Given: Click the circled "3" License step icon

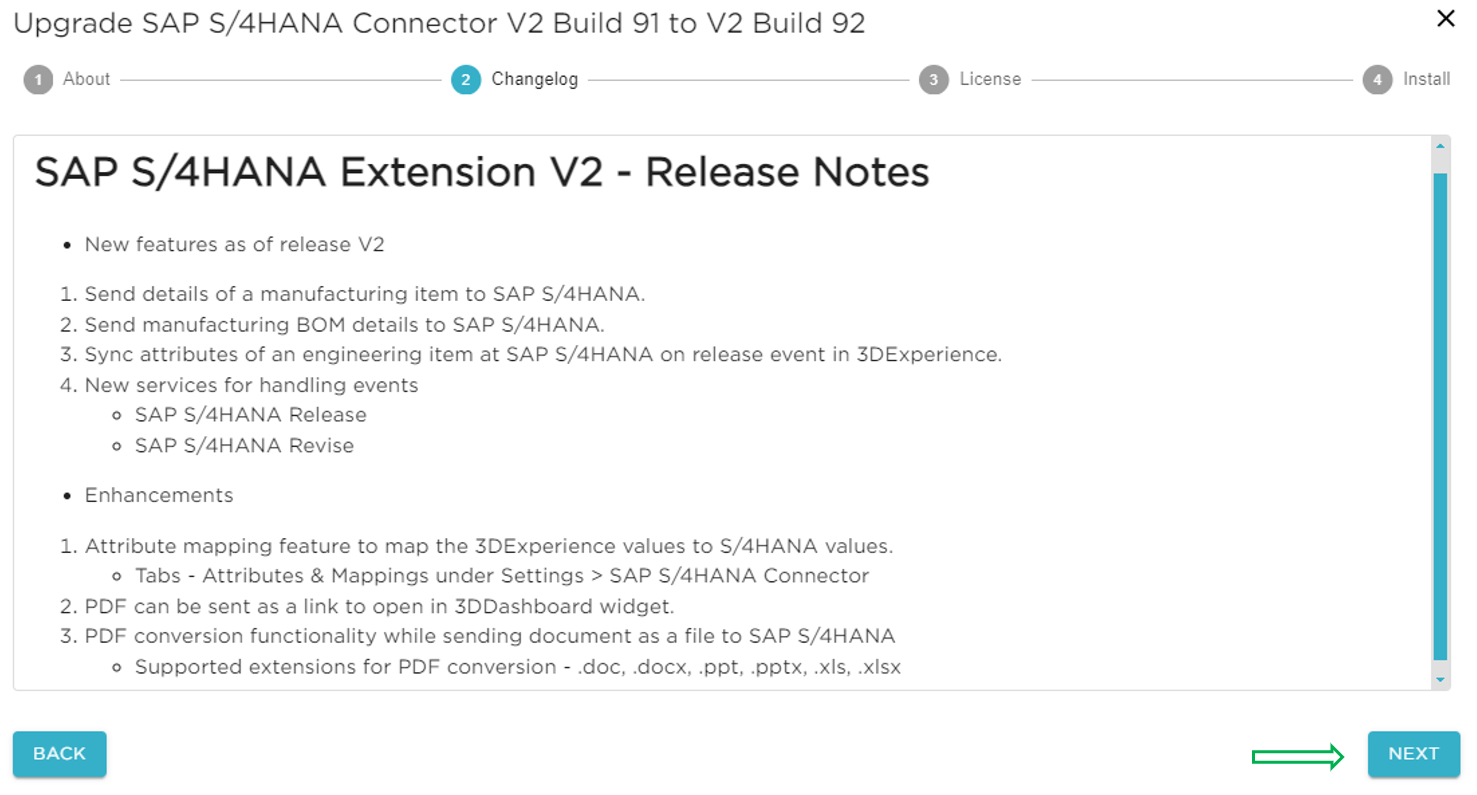Looking at the screenshot, I should click(933, 79).
